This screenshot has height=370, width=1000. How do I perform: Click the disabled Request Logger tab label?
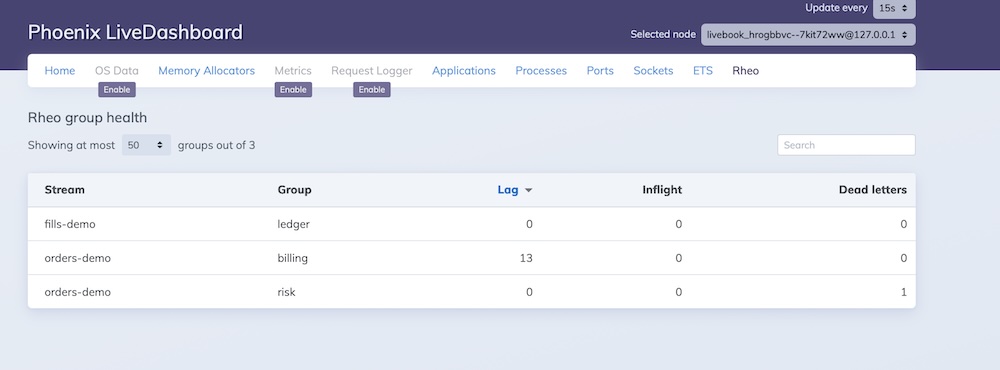click(x=372, y=71)
